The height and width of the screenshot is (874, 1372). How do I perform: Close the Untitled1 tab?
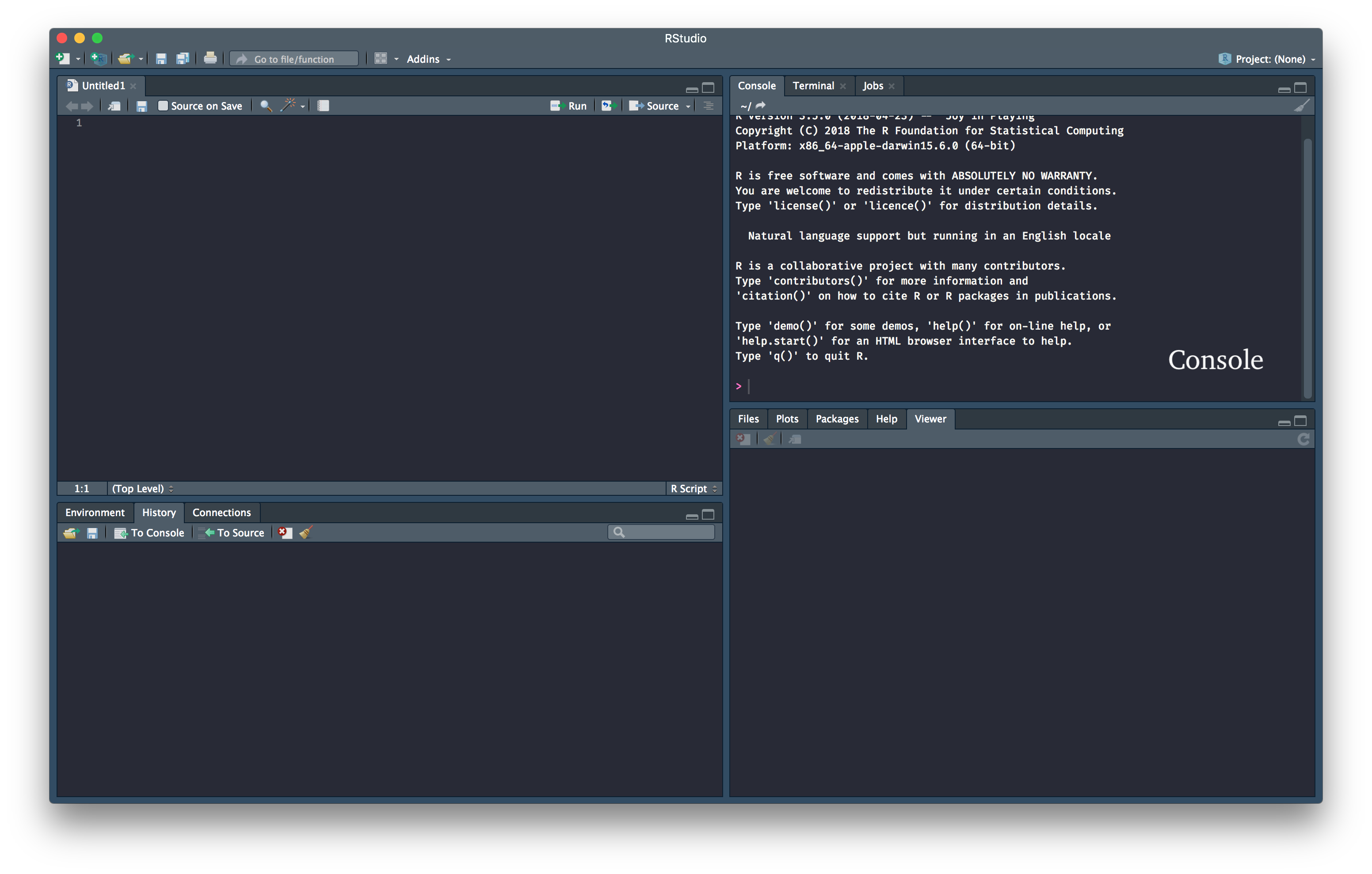point(133,86)
